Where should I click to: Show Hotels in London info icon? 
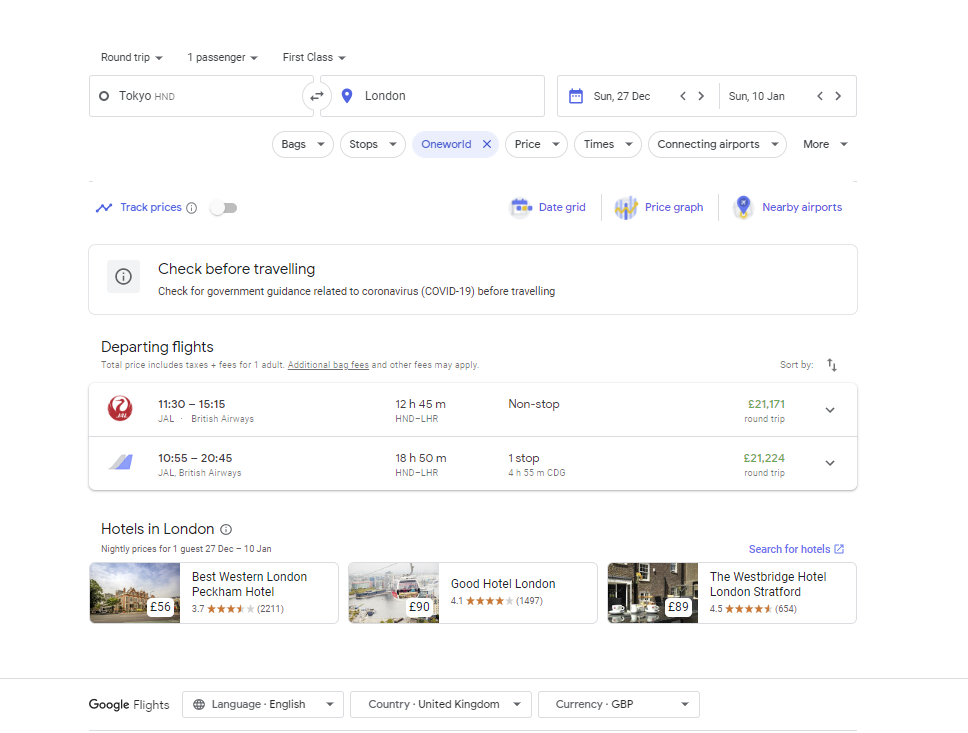click(x=227, y=529)
